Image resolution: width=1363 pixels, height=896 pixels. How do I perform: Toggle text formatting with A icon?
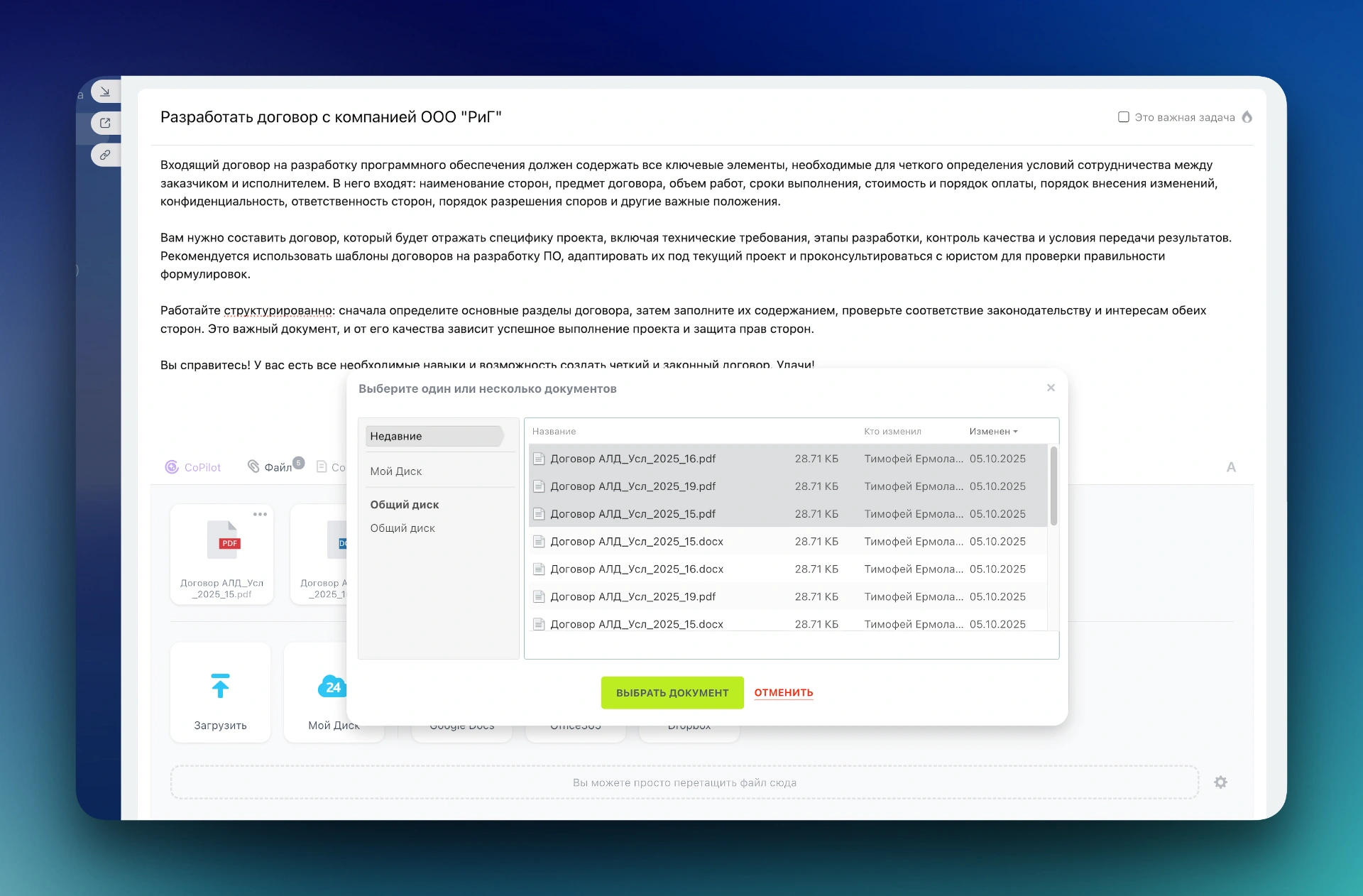point(1231,467)
